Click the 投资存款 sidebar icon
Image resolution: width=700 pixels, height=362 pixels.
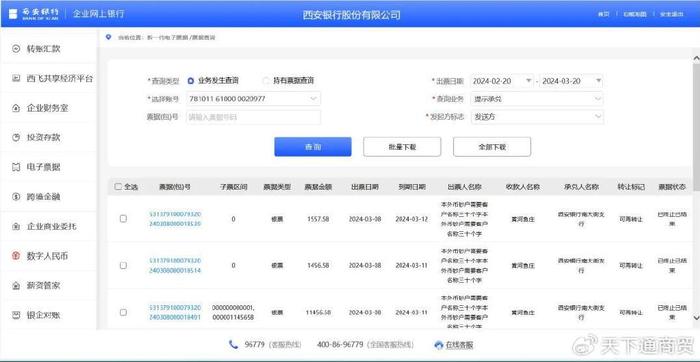tap(16, 137)
